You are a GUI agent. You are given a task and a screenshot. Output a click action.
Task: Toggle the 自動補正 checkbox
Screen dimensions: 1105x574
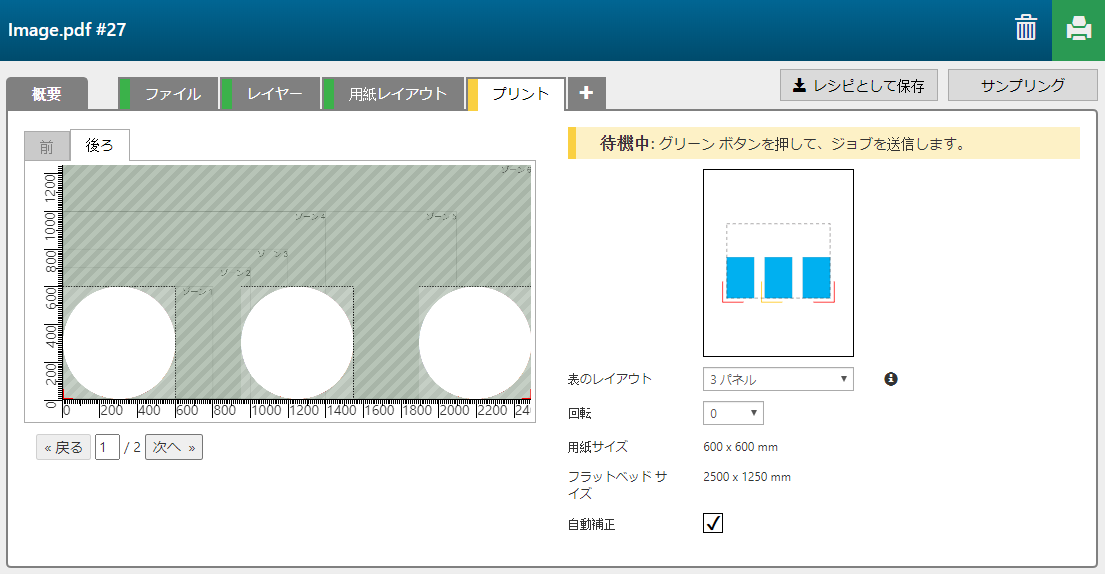coord(713,523)
